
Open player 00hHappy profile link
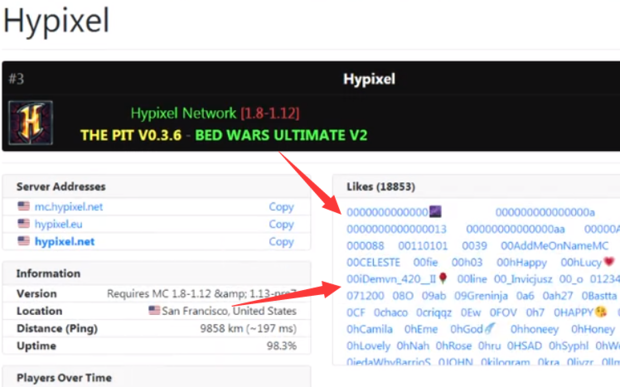coord(522,262)
